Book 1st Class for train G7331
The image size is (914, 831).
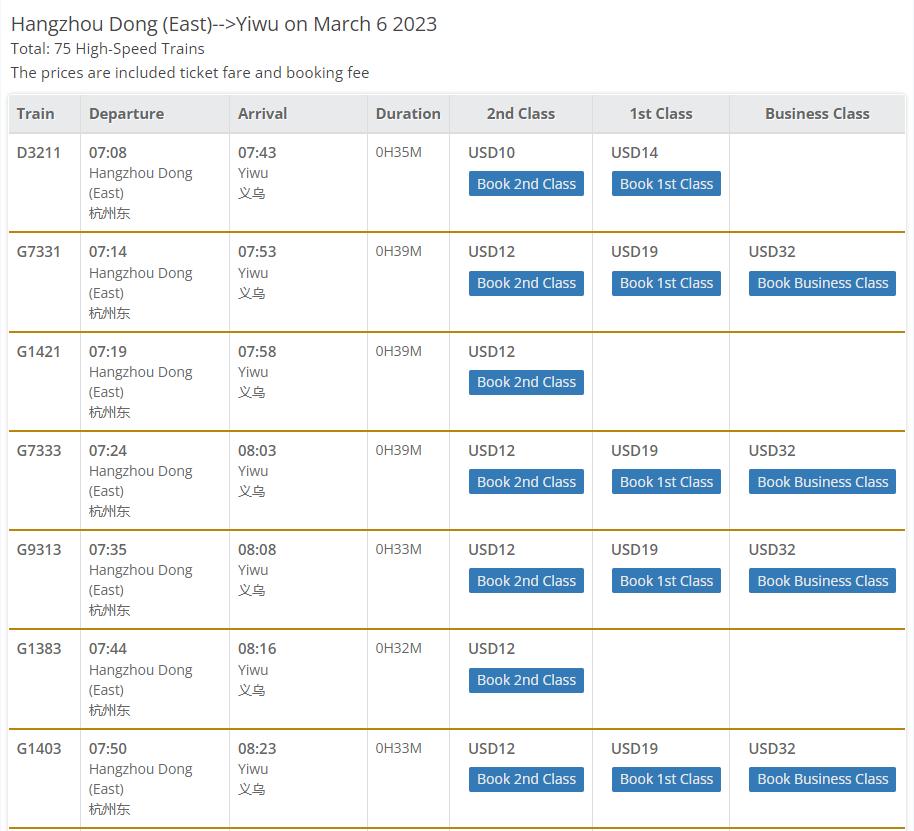pos(666,283)
